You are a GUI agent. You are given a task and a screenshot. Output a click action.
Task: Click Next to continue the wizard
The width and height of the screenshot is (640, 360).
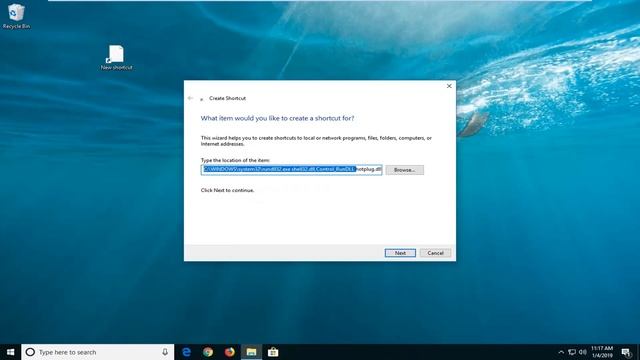[x=400, y=253]
